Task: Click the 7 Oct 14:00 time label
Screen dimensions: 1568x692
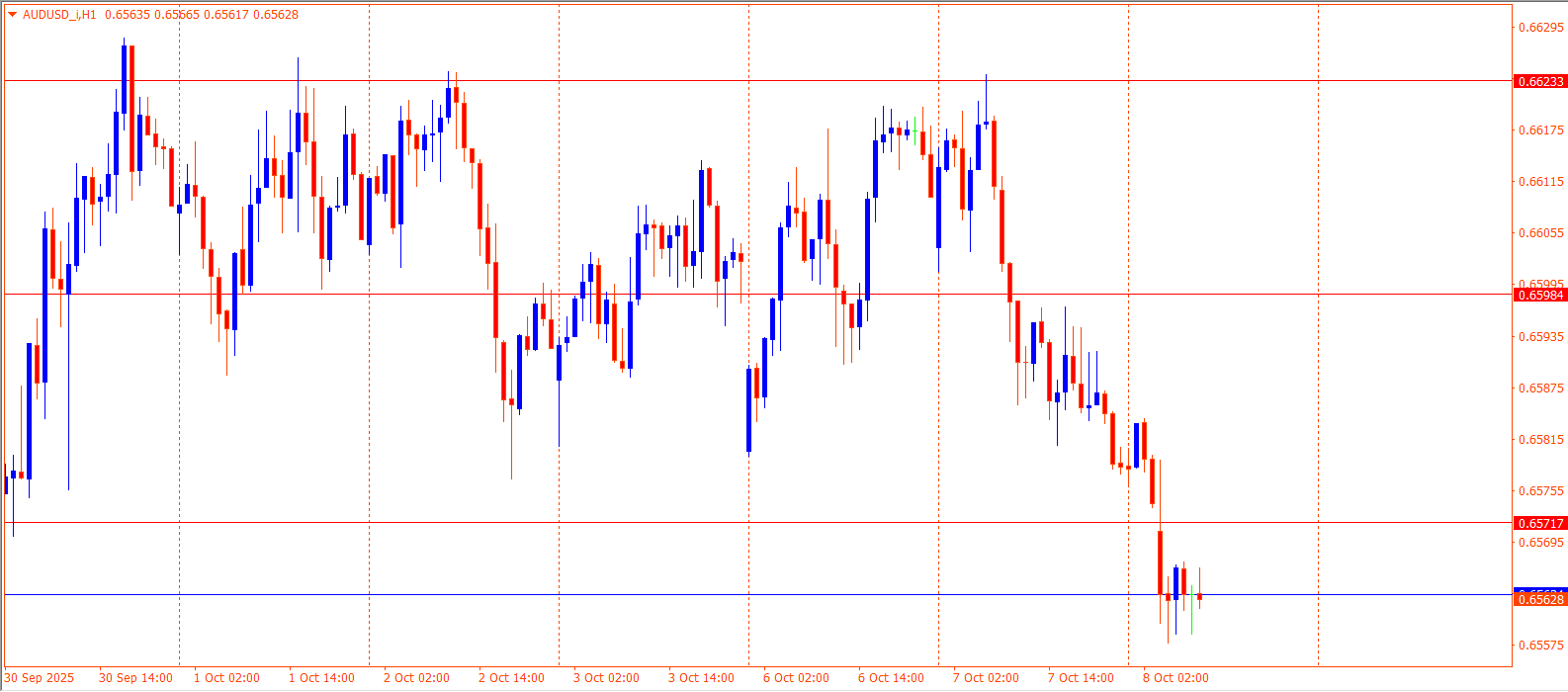Action: [1081, 678]
